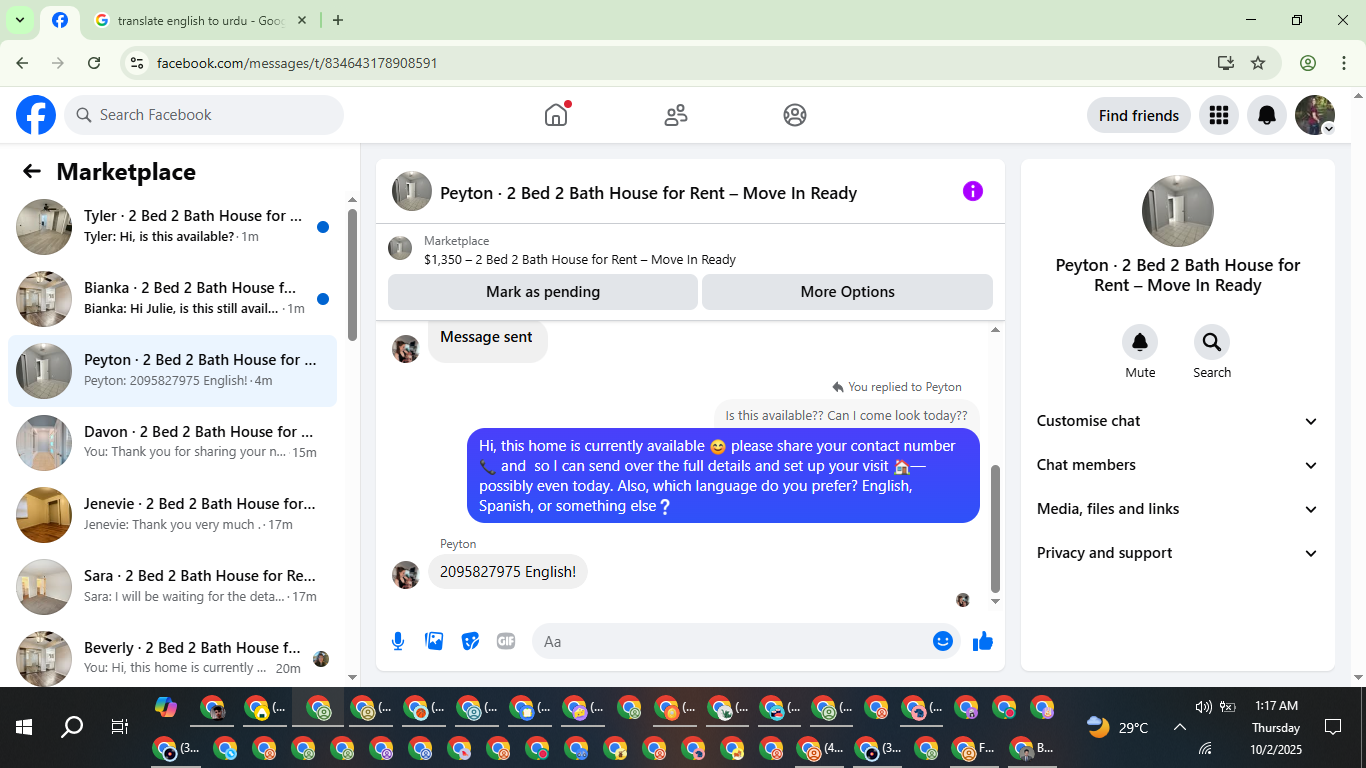1366x768 pixels.
Task: Click the browser address bar URL
Action: (297, 63)
